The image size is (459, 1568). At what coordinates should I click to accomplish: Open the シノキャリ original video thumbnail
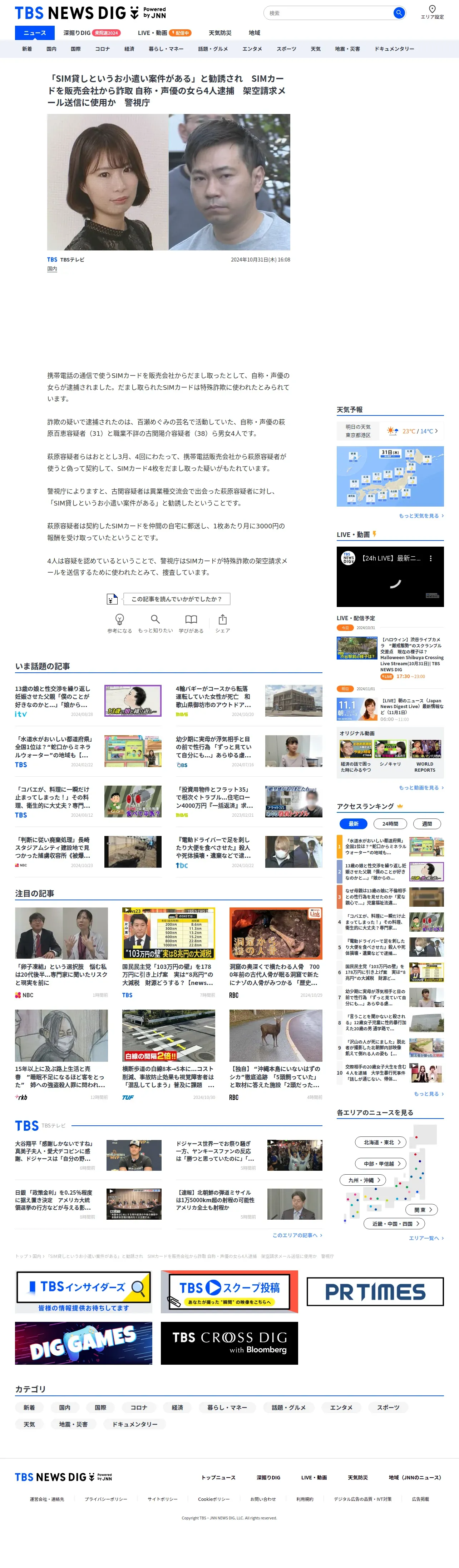390,749
